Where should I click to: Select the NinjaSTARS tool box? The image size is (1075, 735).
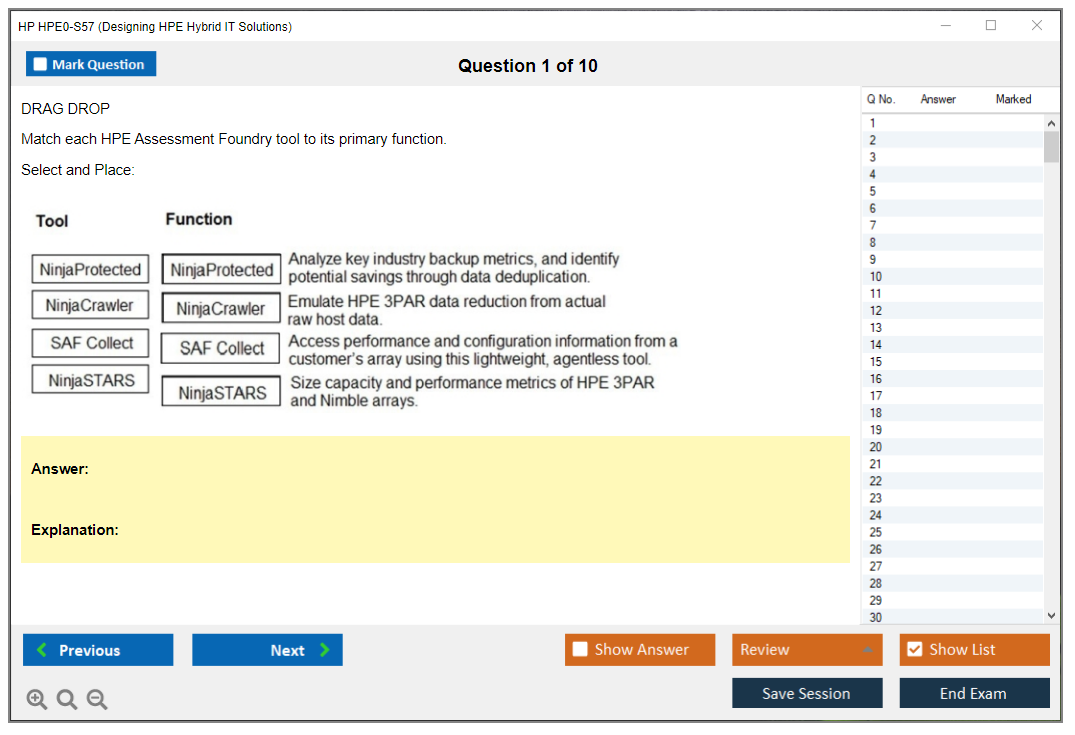click(91, 380)
